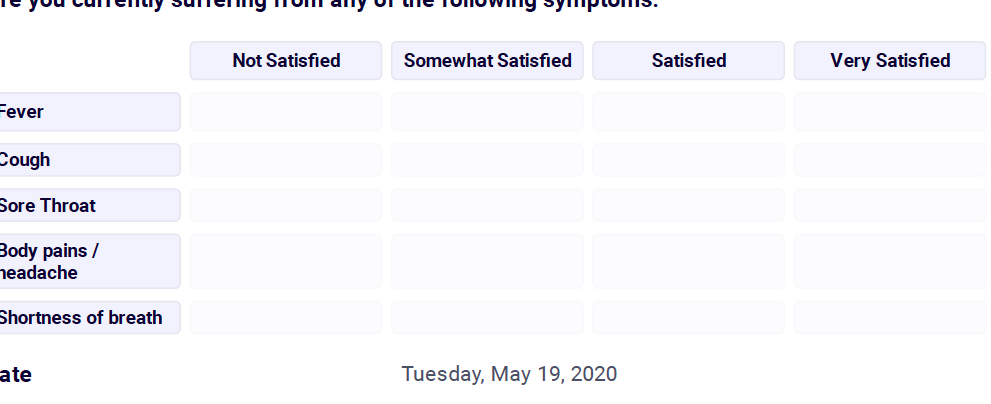Select Somewhat Satisfied for Fever
Image resolution: width=991 pixels, height=404 pixels.
click(x=487, y=112)
